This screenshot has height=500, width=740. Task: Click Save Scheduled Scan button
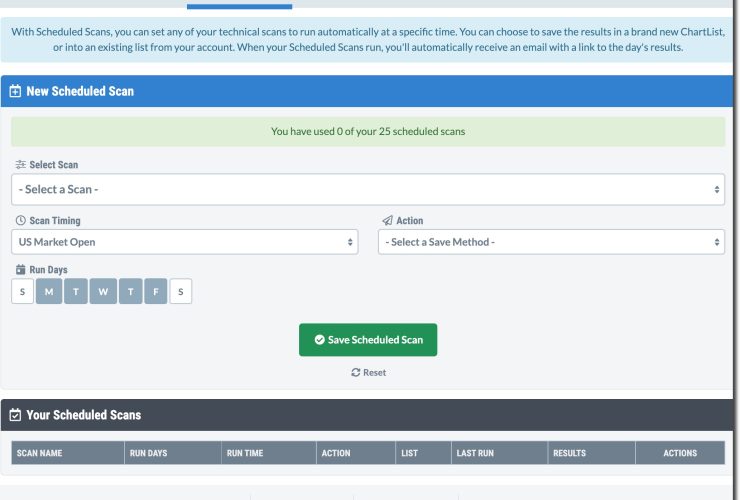pos(368,340)
